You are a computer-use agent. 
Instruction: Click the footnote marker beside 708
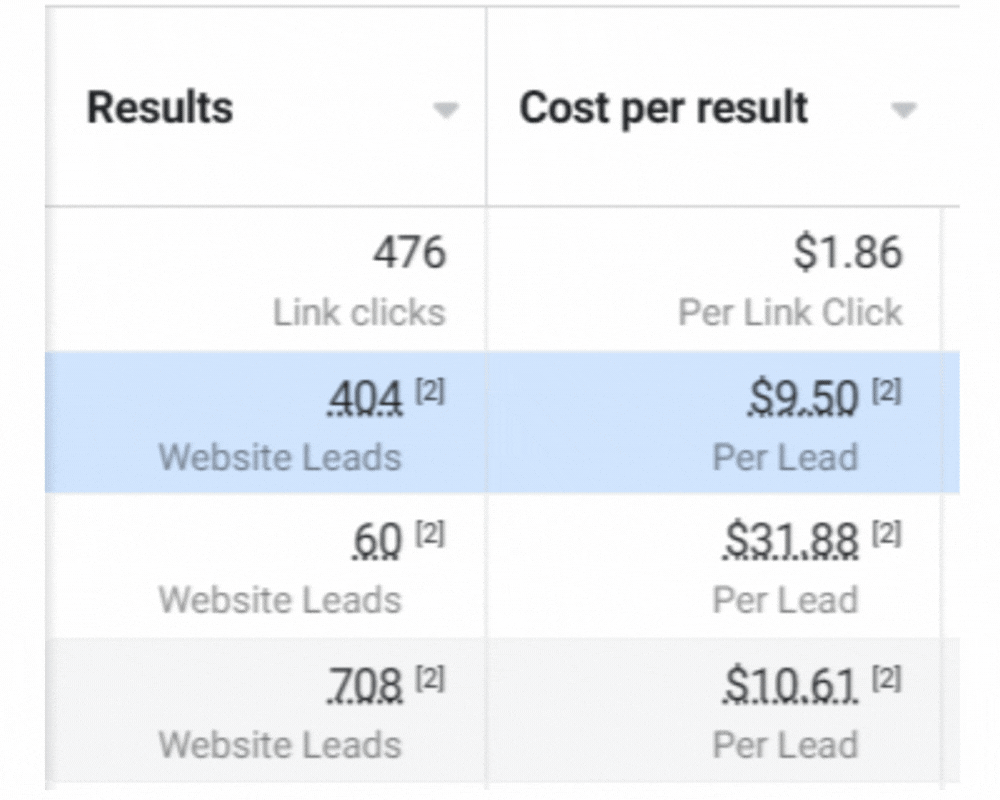pos(429,679)
